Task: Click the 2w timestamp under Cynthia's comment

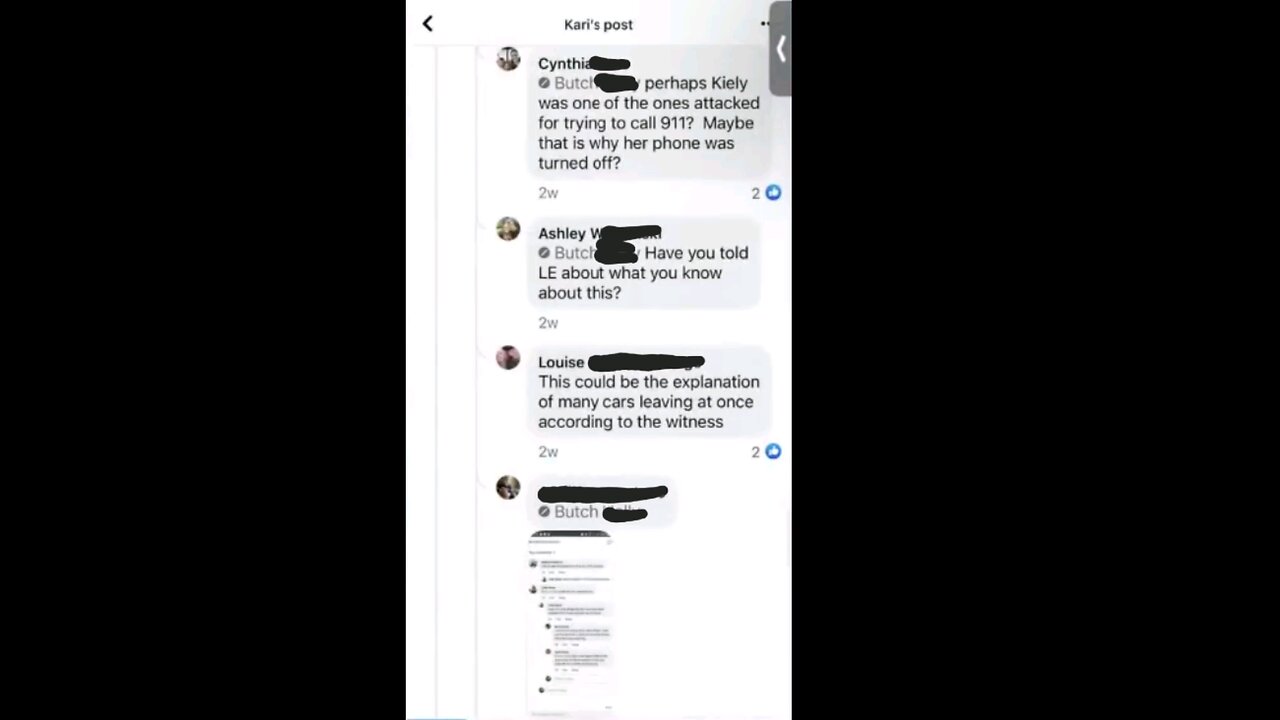Action: point(548,193)
